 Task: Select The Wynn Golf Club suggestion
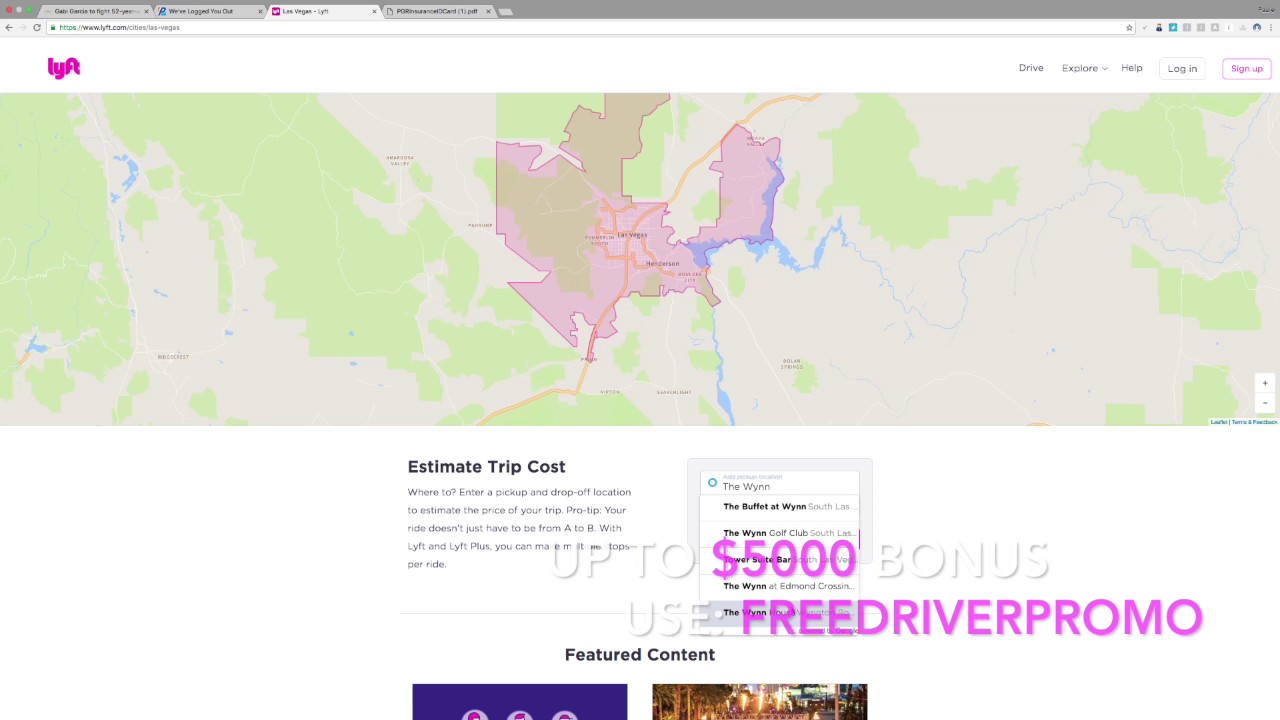[x=780, y=533]
